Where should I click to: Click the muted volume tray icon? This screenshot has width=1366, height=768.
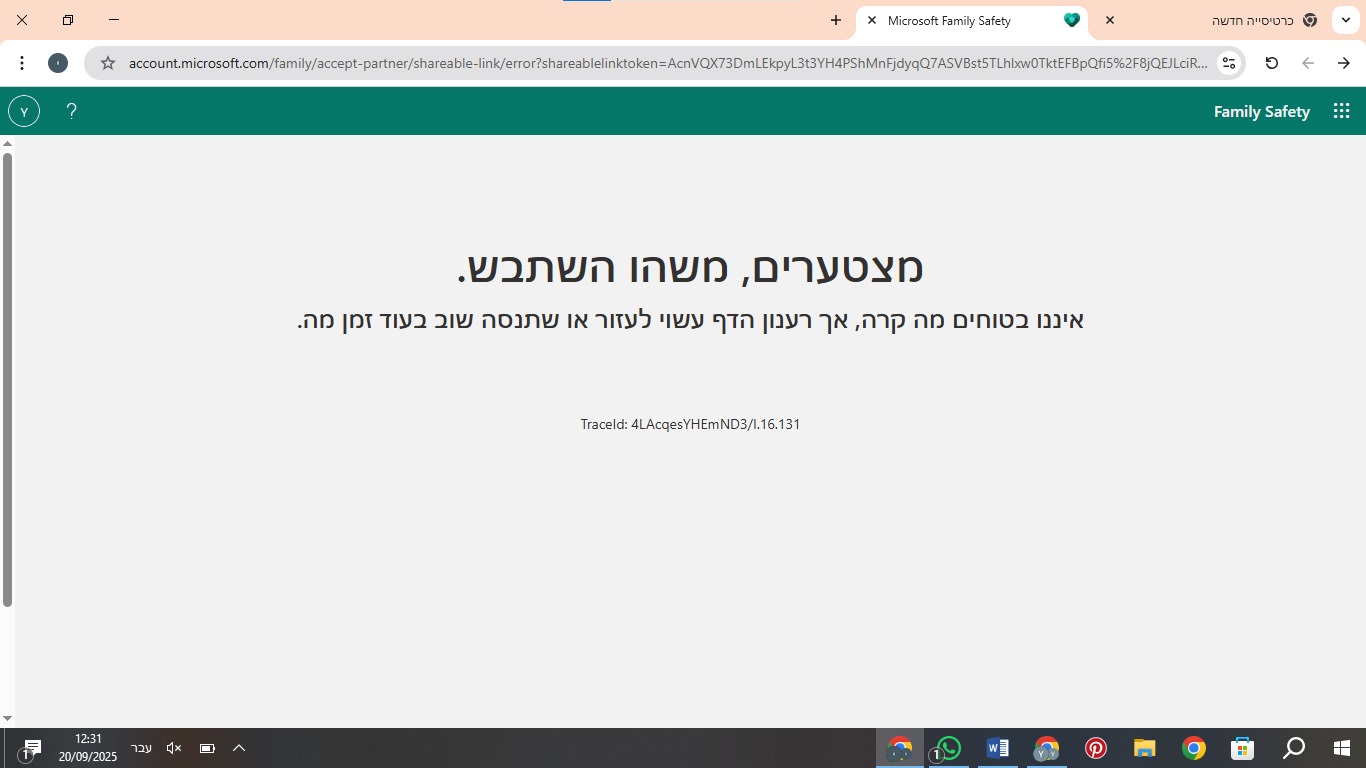point(174,748)
